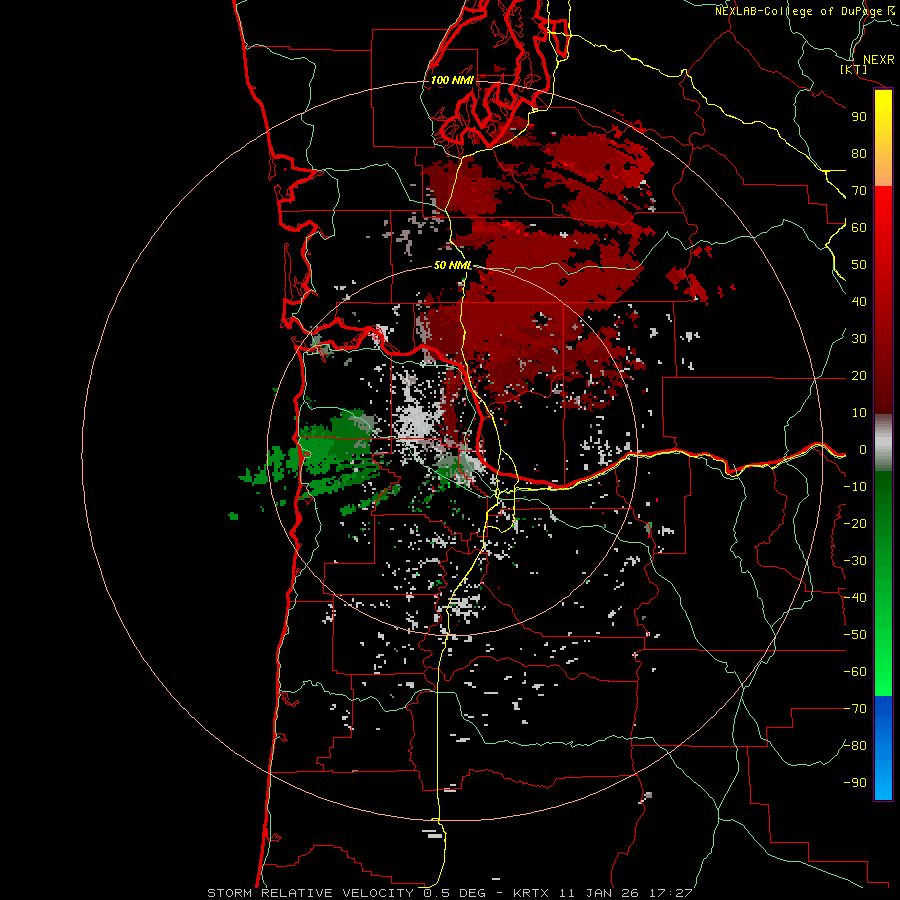Click the -10 value on the velocity scale
Image resolution: width=900 pixels, height=900 pixels.
click(x=855, y=487)
